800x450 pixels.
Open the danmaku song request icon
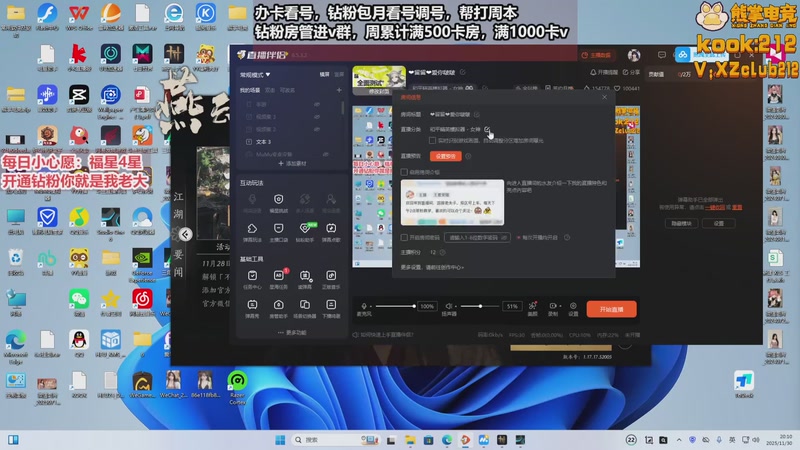coord(331,232)
